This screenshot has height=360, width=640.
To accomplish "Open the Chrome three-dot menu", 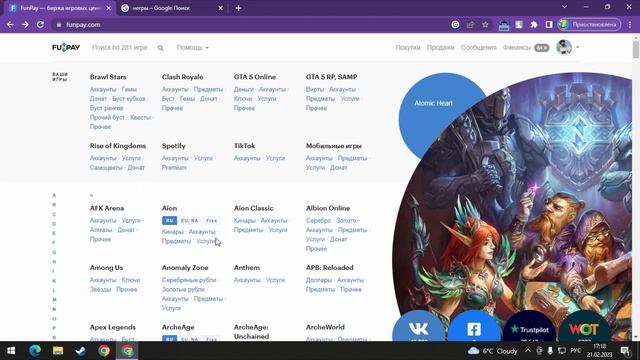I will point(630,25).
